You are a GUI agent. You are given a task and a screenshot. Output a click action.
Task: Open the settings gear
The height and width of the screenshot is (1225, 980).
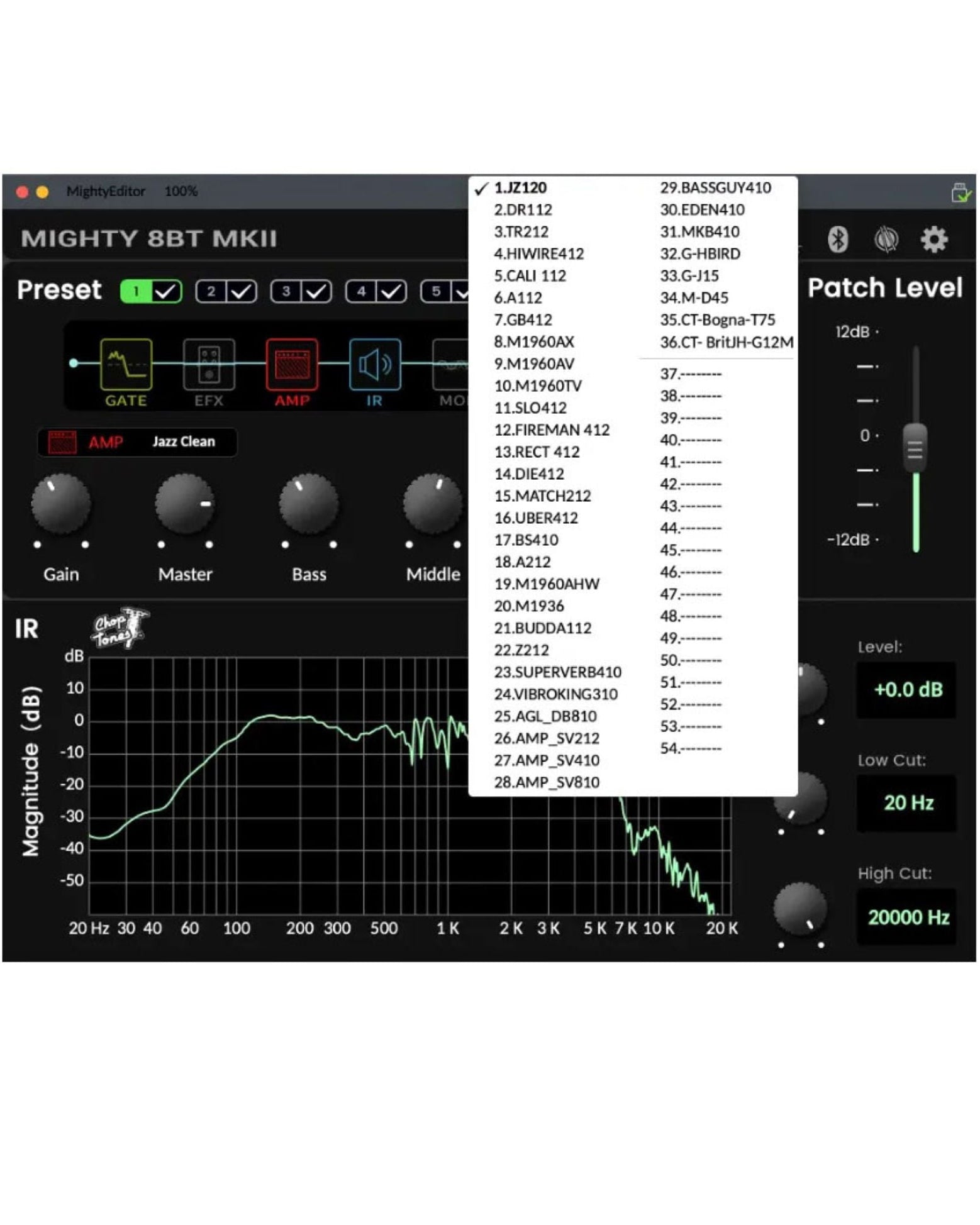pyautogui.click(x=934, y=240)
